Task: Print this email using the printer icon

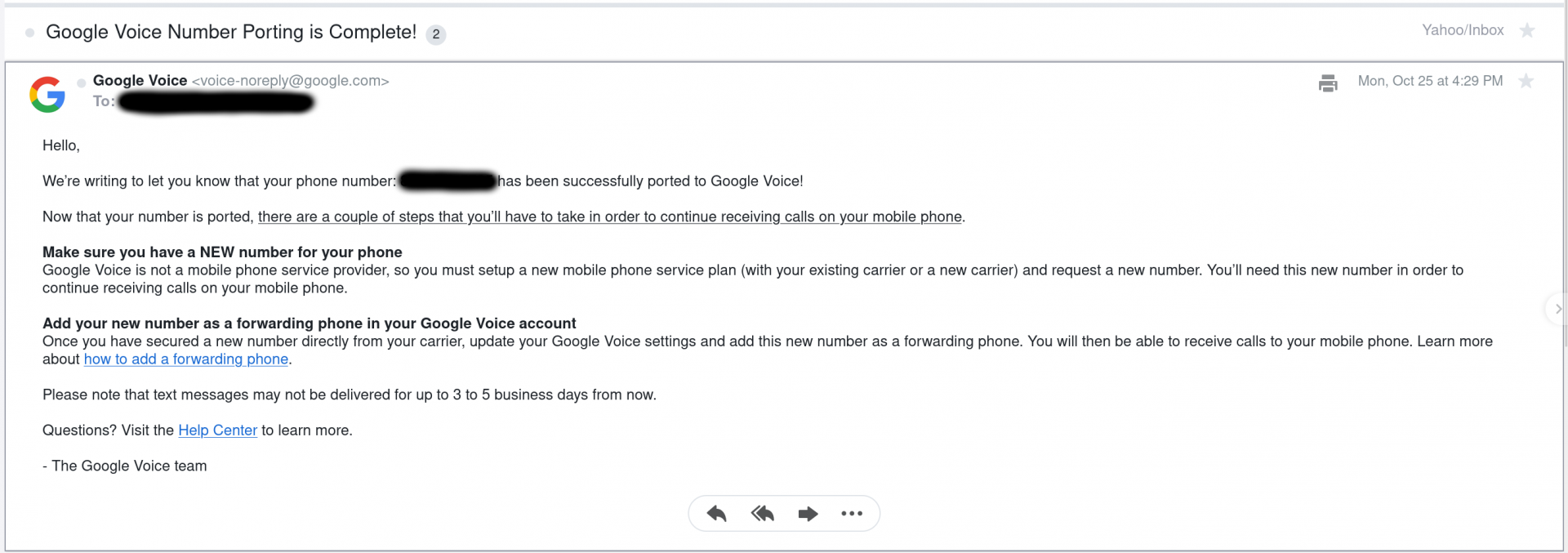Action: [1328, 83]
